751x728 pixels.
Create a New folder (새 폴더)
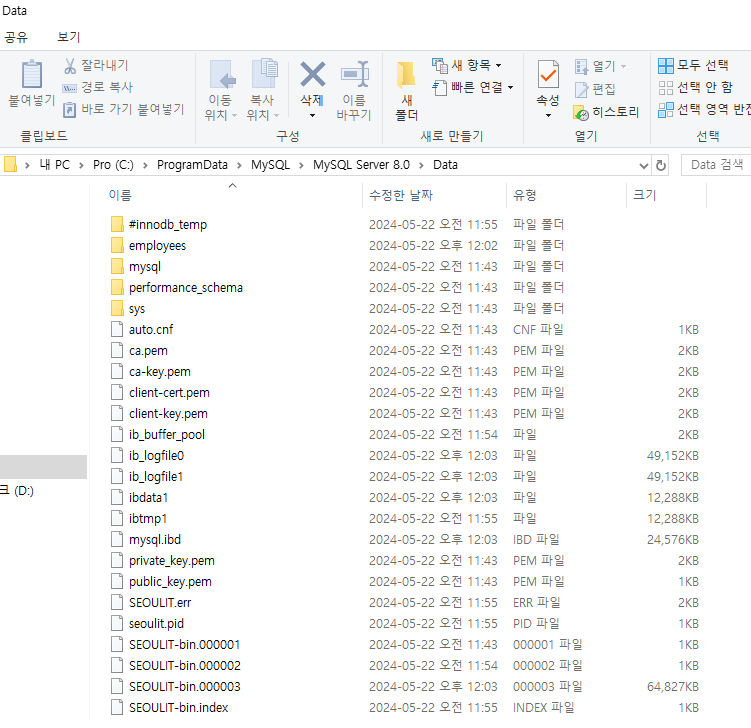407,91
